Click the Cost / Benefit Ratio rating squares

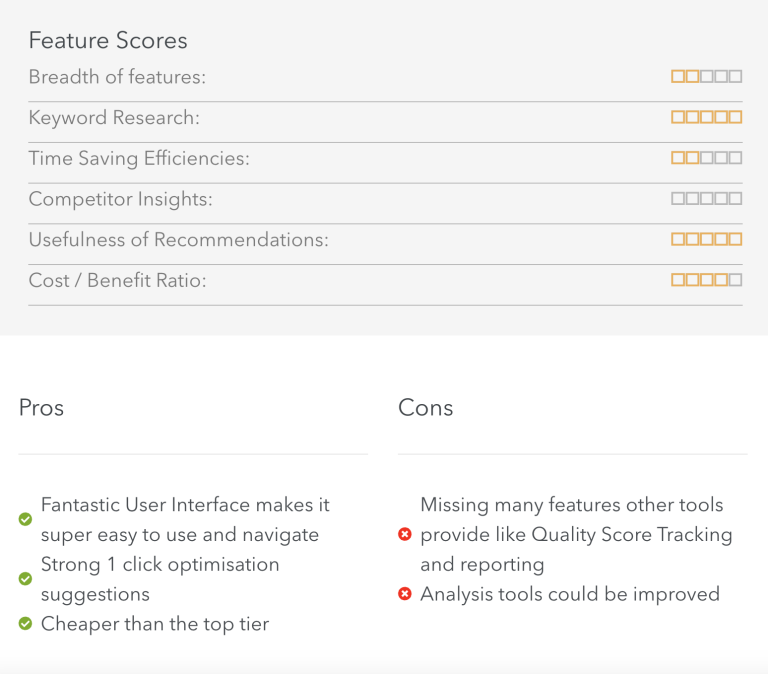click(706, 280)
